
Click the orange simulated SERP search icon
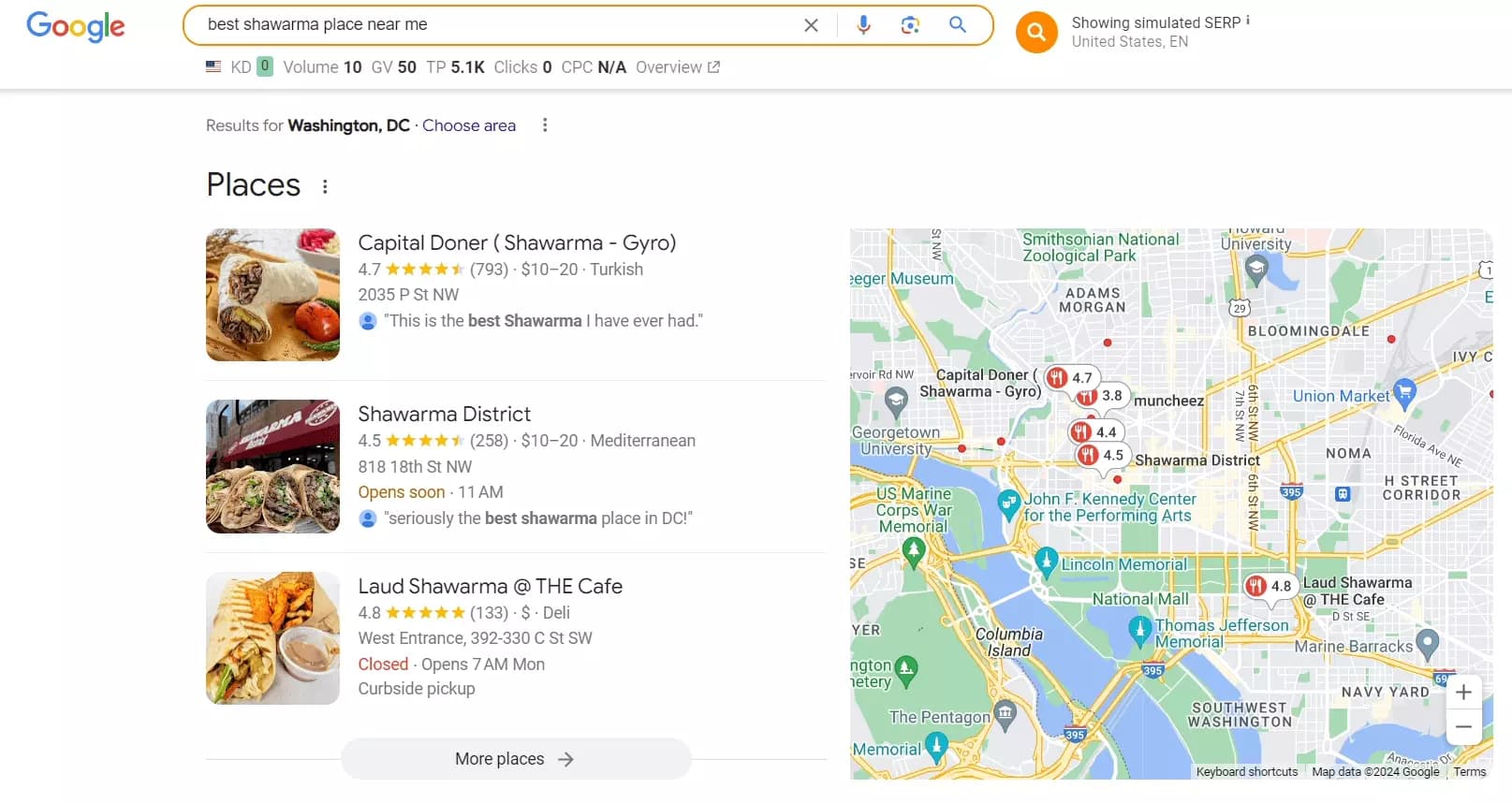coord(1036,33)
